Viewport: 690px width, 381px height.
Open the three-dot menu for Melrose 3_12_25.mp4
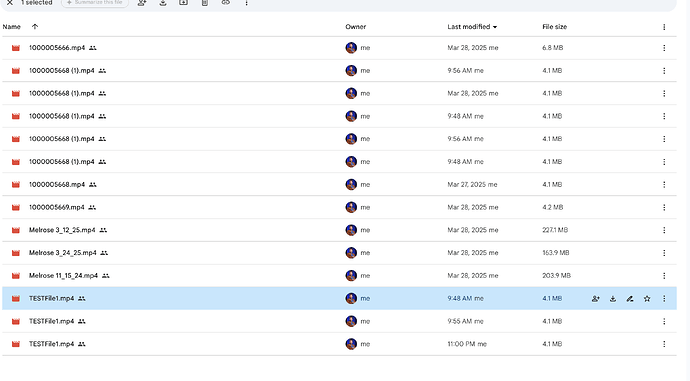click(664, 230)
